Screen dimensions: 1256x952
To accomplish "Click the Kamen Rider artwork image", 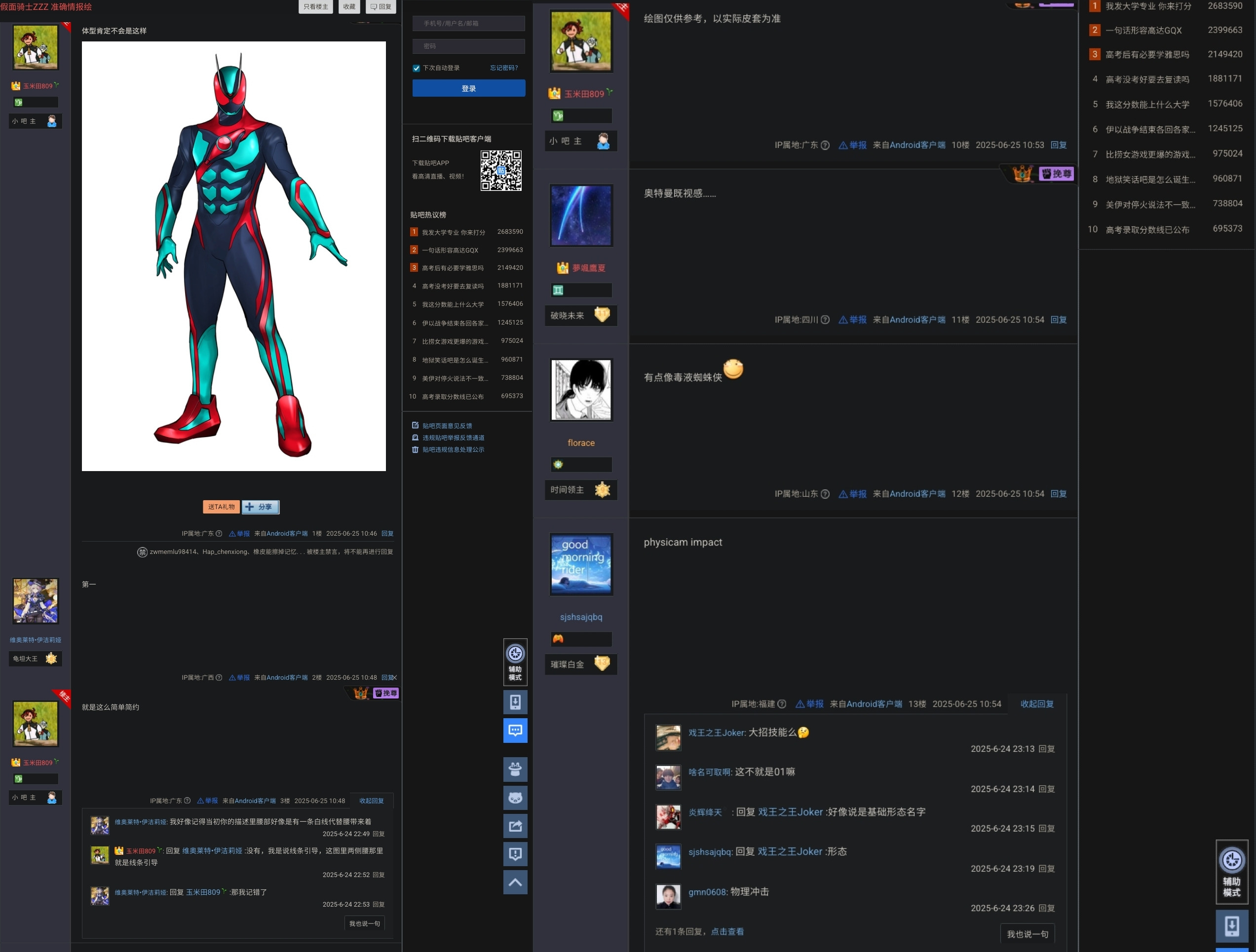I will tap(234, 256).
